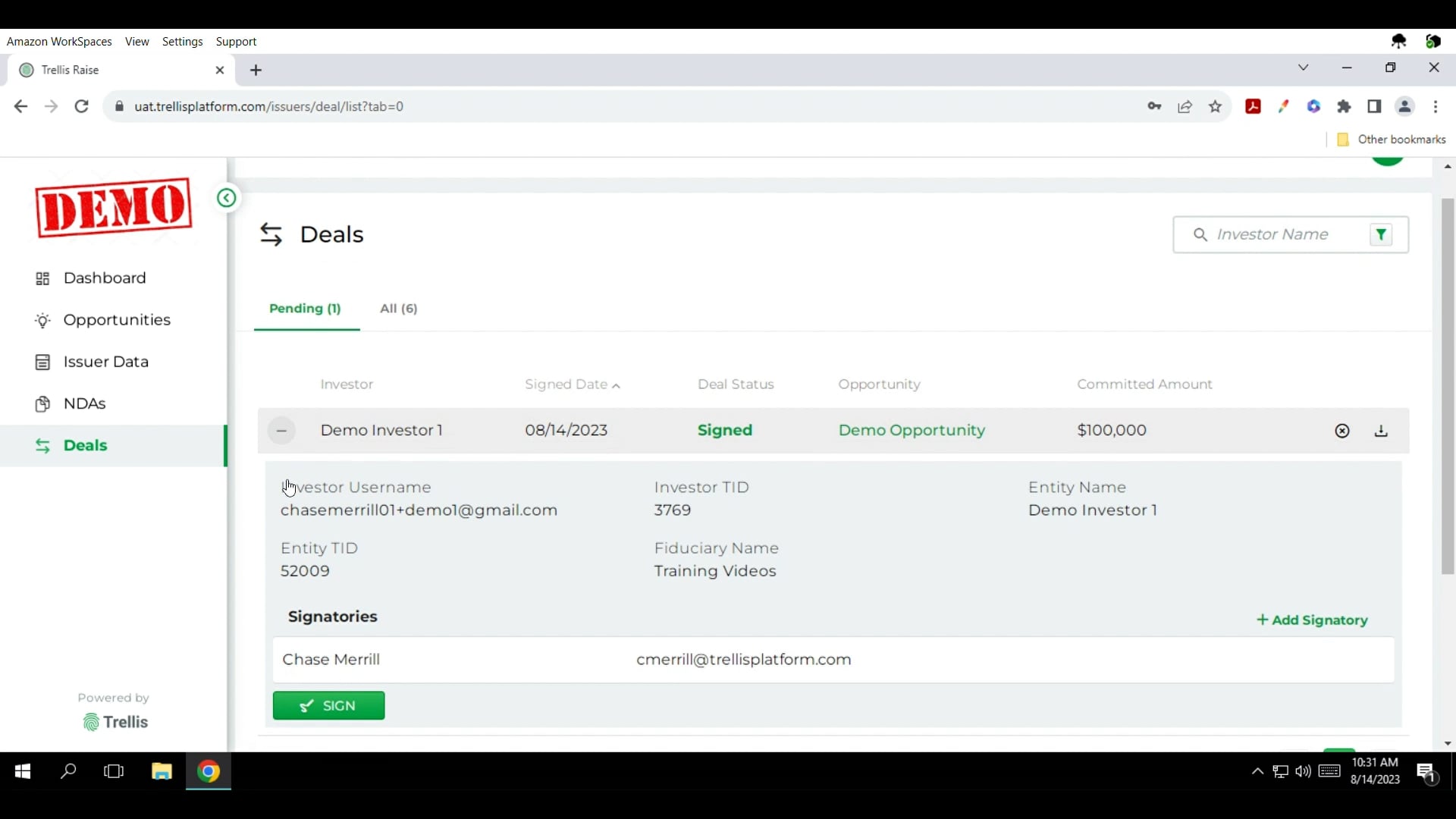Viewport: 1456px width, 819px height.
Task: Open File Explorer from taskbar
Action: click(162, 771)
